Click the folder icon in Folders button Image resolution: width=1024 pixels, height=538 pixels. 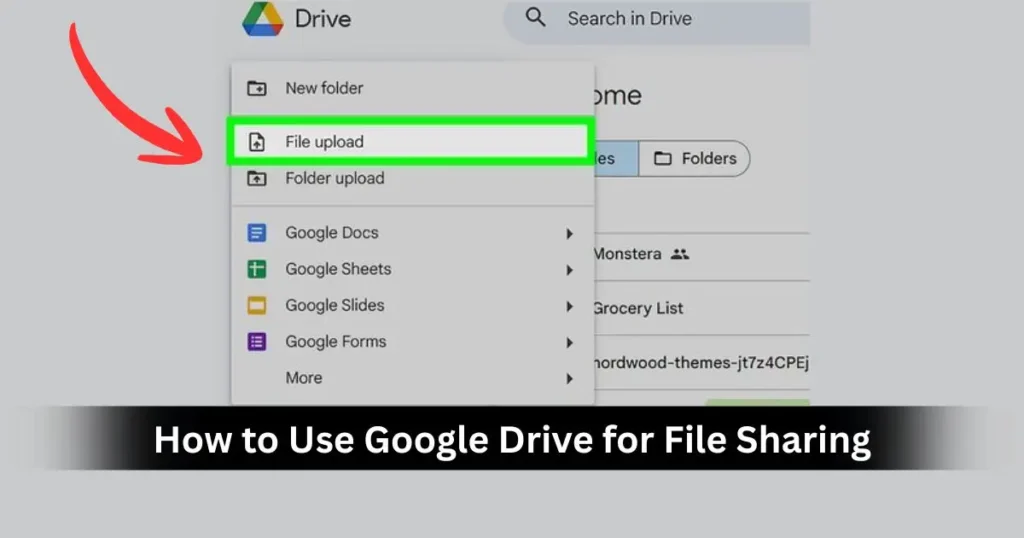tap(663, 159)
